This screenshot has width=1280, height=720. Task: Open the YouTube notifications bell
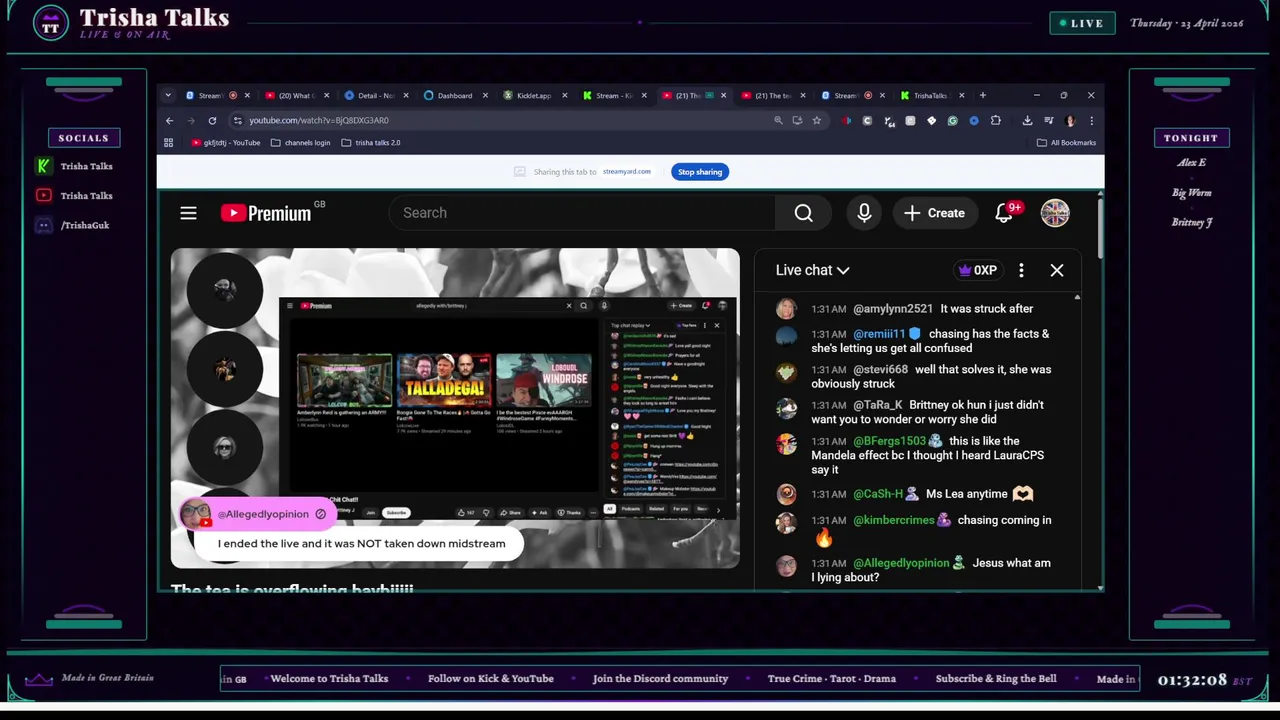(1004, 213)
